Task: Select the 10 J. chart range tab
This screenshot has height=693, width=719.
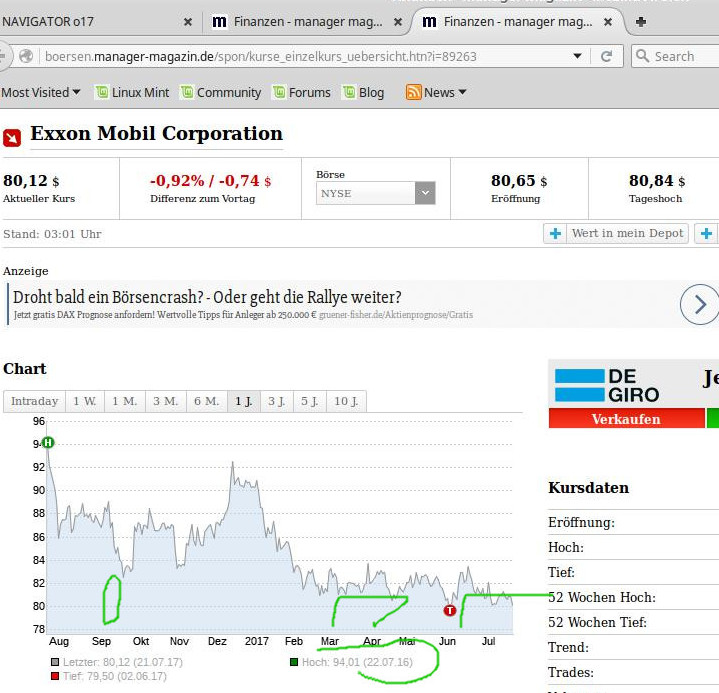Action: point(346,401)
